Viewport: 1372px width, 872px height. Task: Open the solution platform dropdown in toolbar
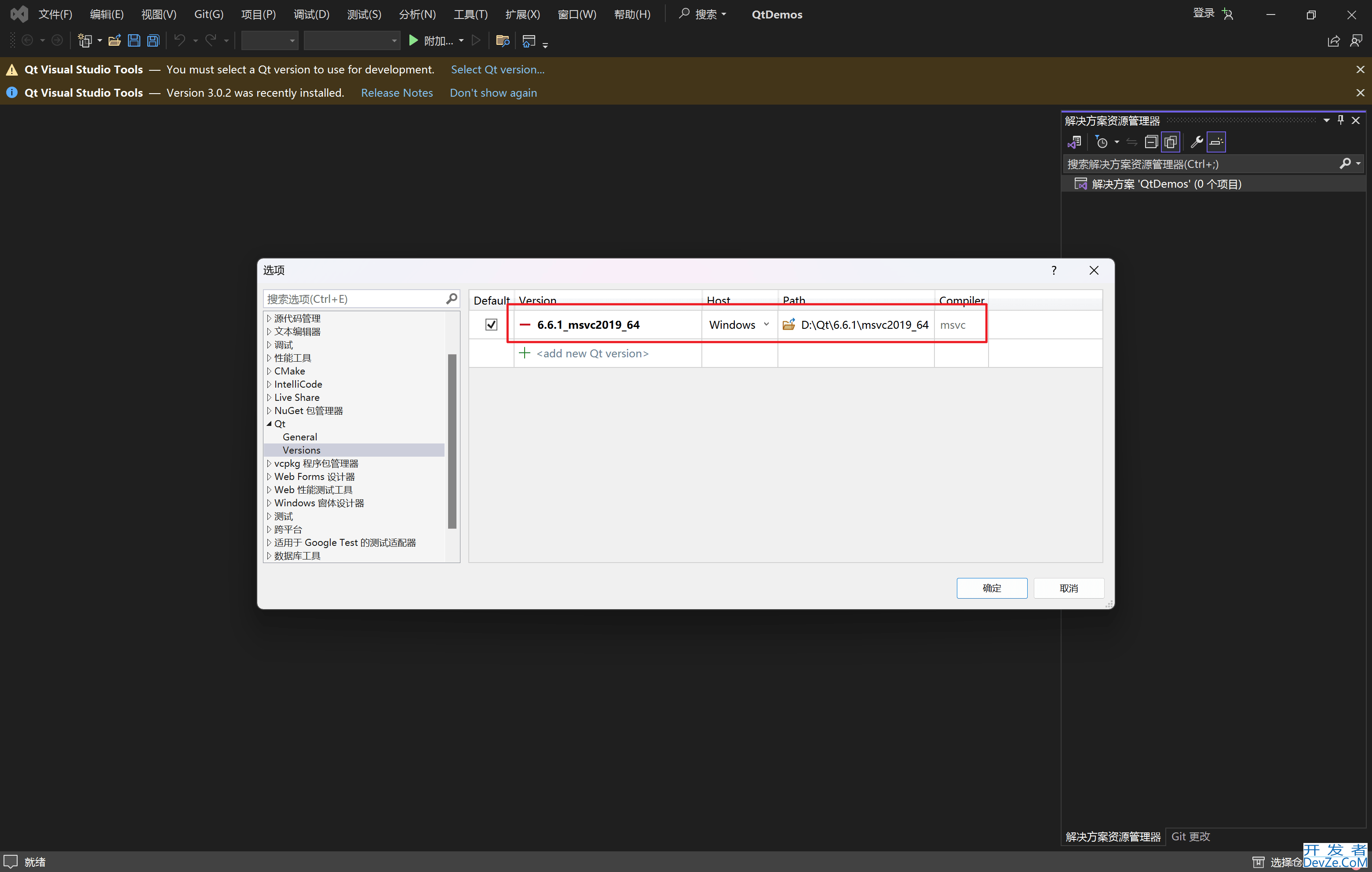click(x=351, y=40)
